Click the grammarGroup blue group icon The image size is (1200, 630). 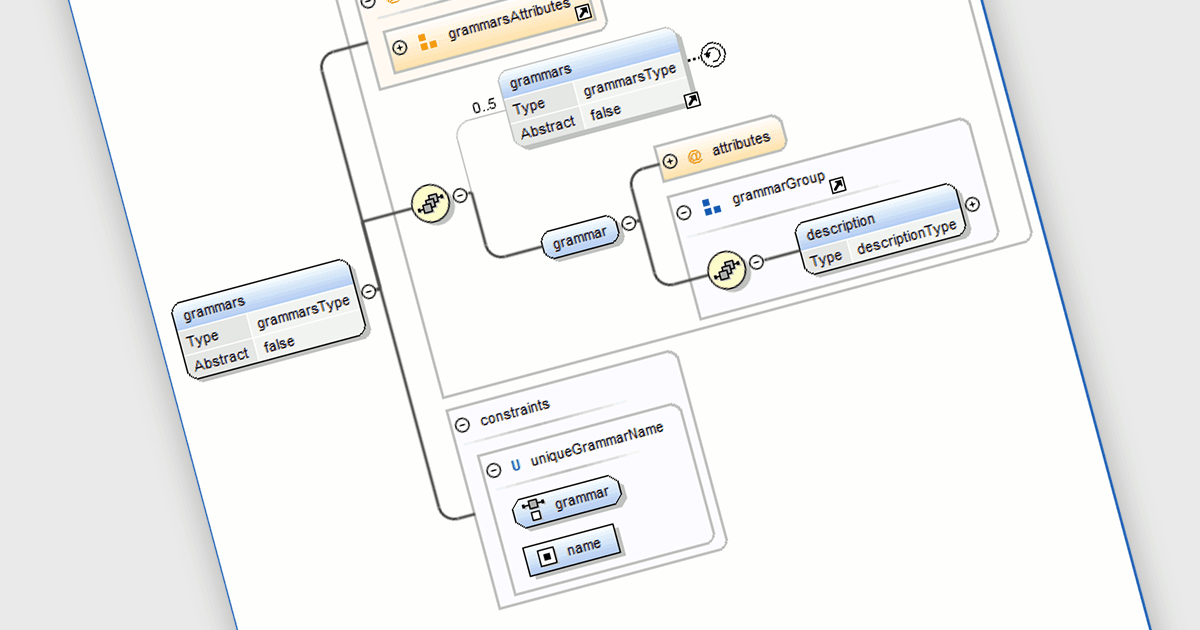click(x=712, y=207)
